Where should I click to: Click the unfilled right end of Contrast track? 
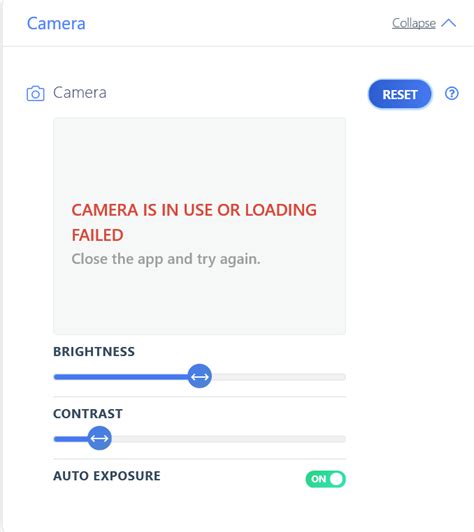(x=229, y=439)
